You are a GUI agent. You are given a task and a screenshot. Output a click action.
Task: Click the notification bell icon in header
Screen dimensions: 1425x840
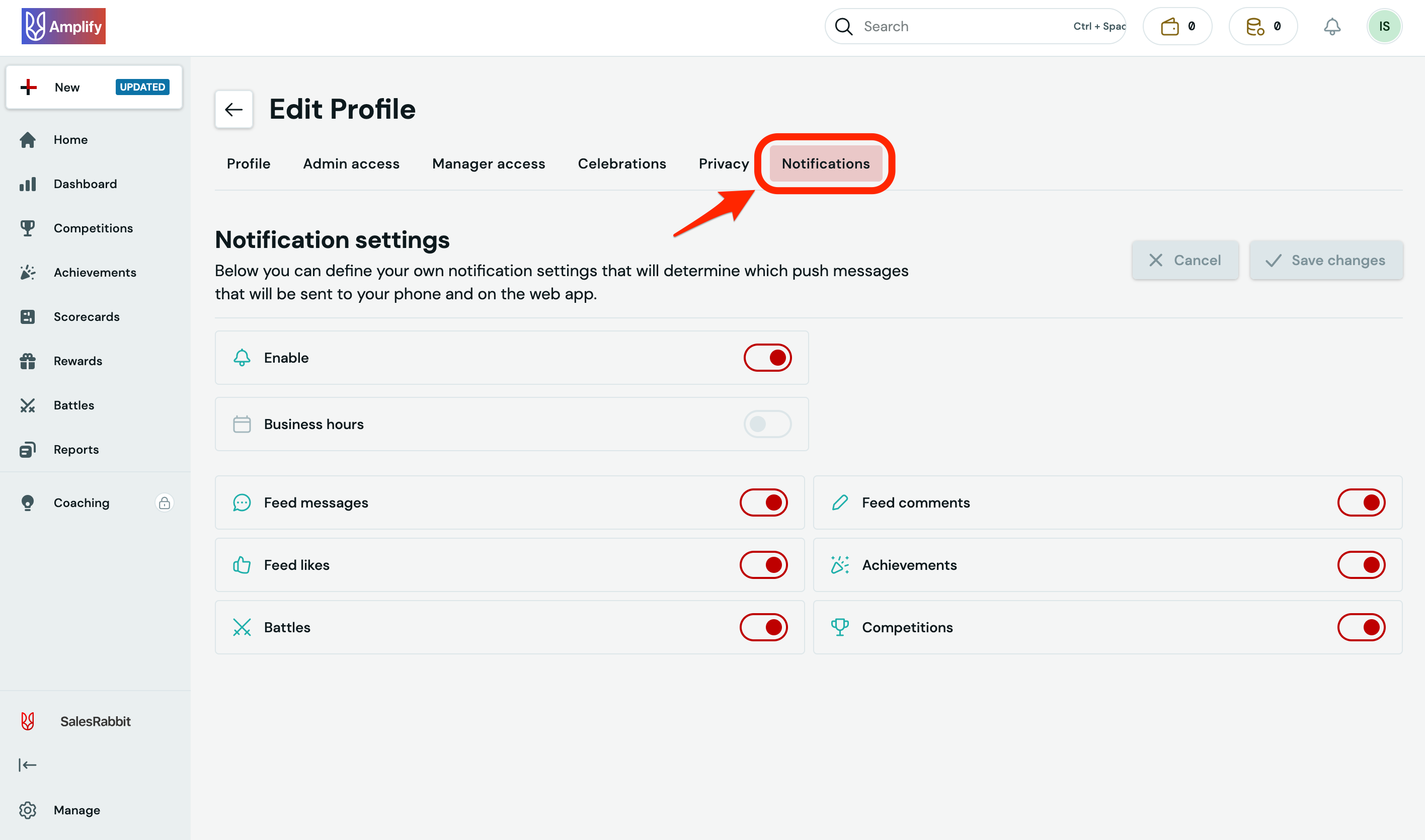pyautogui.click(x=1331, y=27)
